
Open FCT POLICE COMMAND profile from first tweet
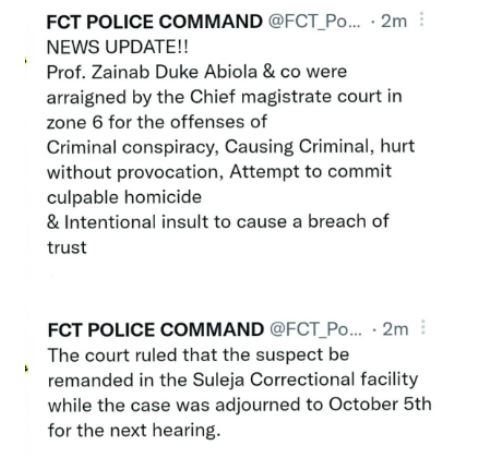(155, 22)
